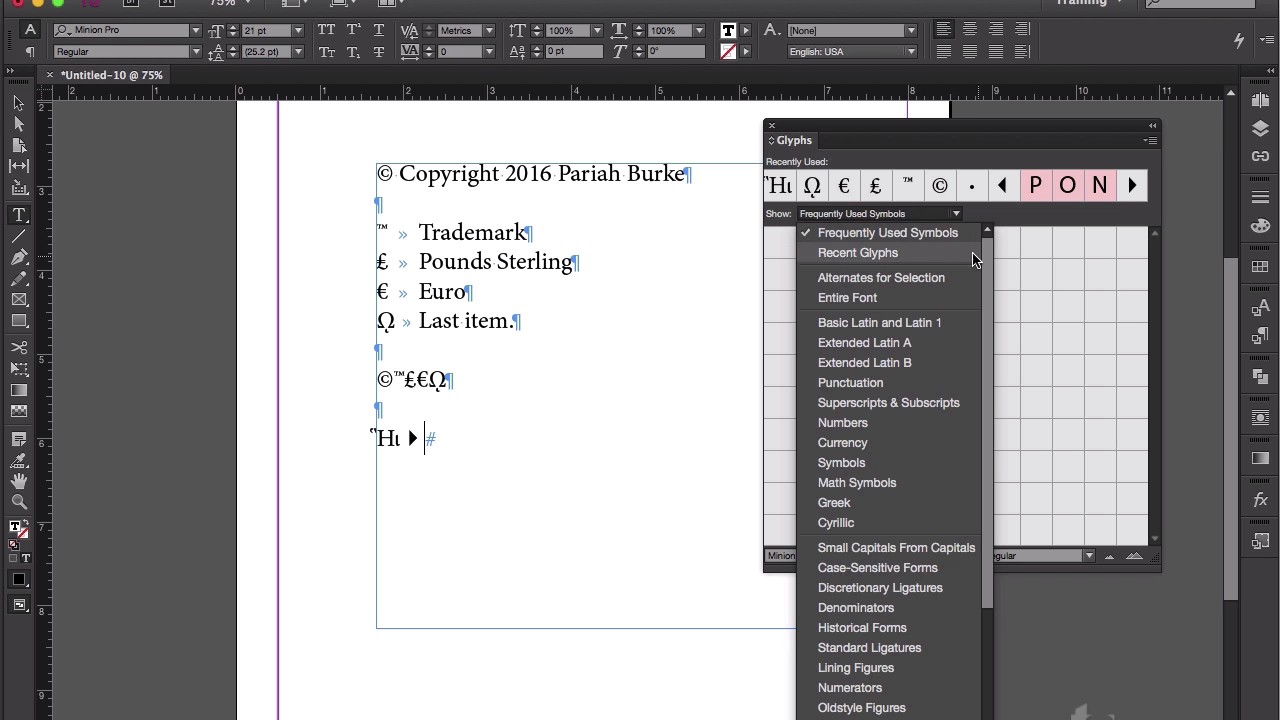Select the Note tool
Image resolution: width=1280 pixels, height=720 pixels.
18,439
